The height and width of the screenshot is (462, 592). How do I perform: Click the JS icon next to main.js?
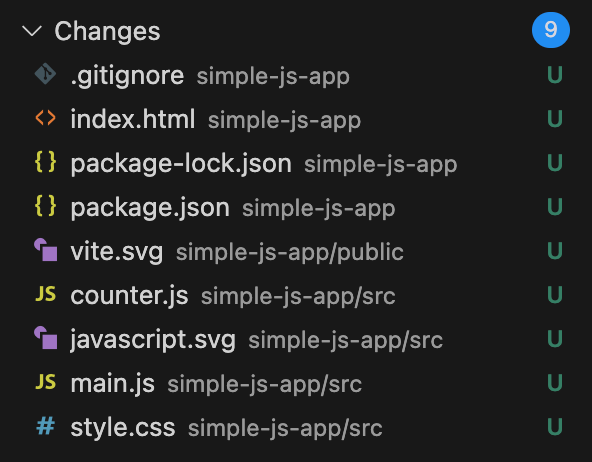click(45, 382)
